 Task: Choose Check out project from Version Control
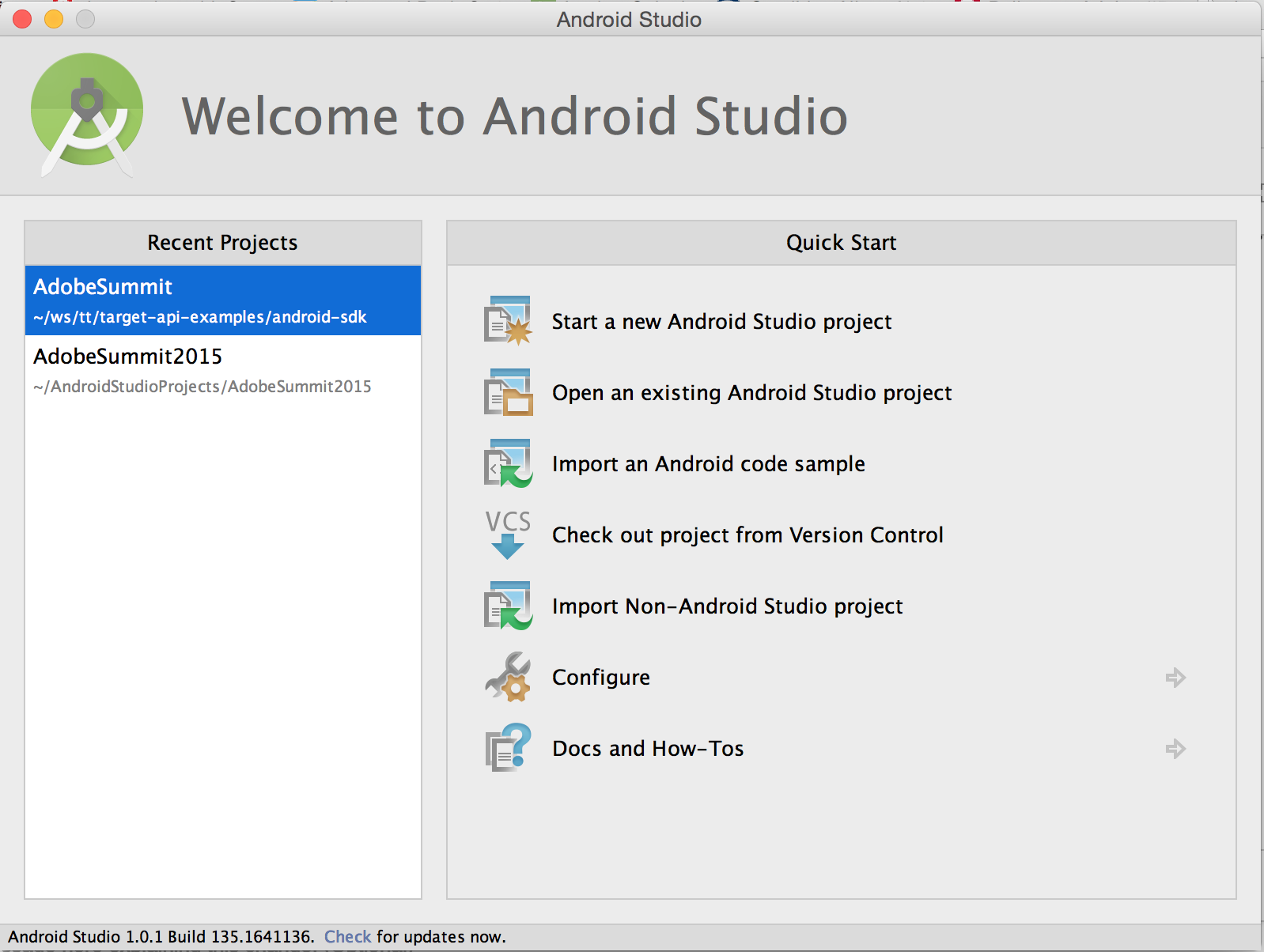coord(747,535)
